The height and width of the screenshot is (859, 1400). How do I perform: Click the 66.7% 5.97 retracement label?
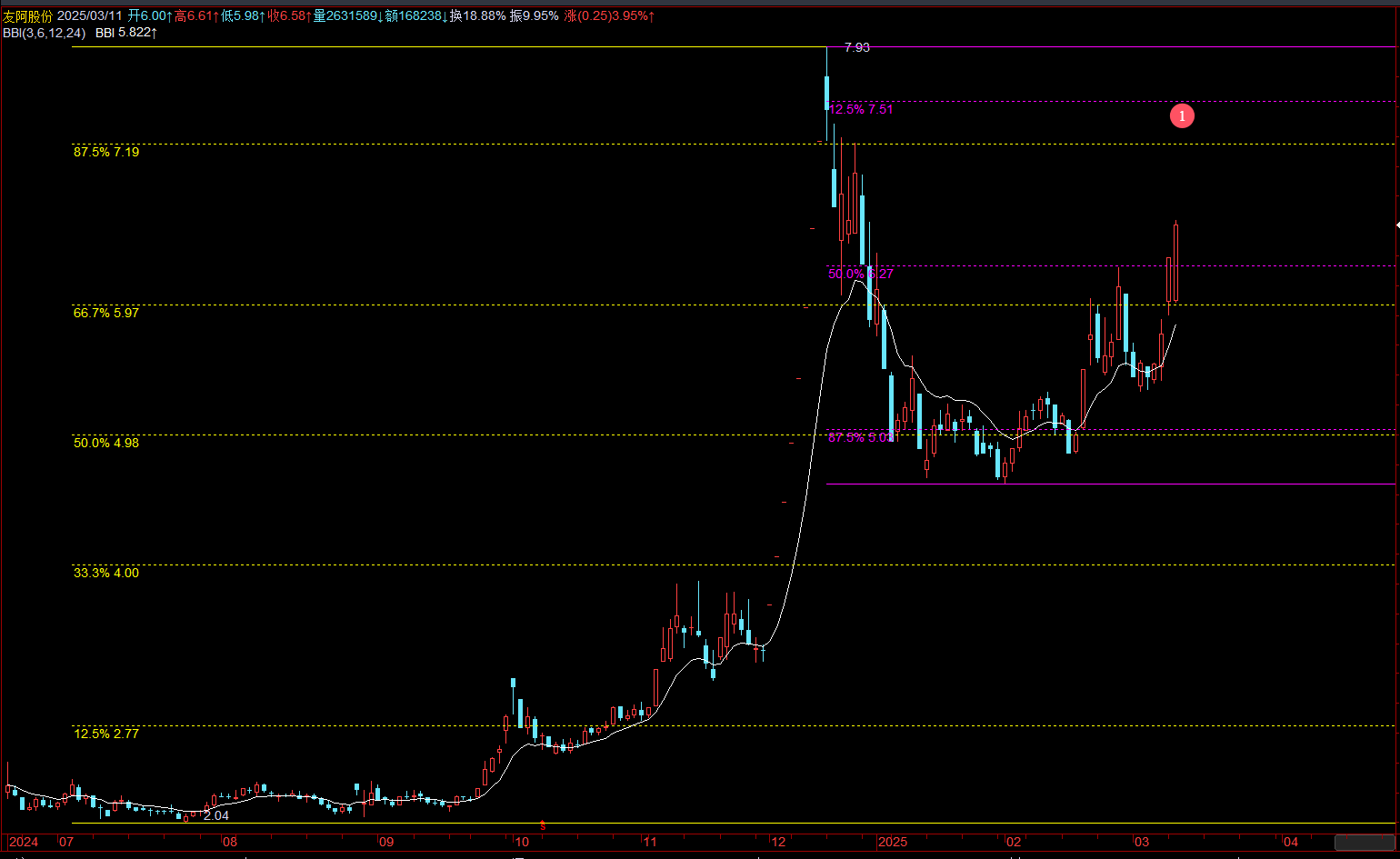coord(106,313)
